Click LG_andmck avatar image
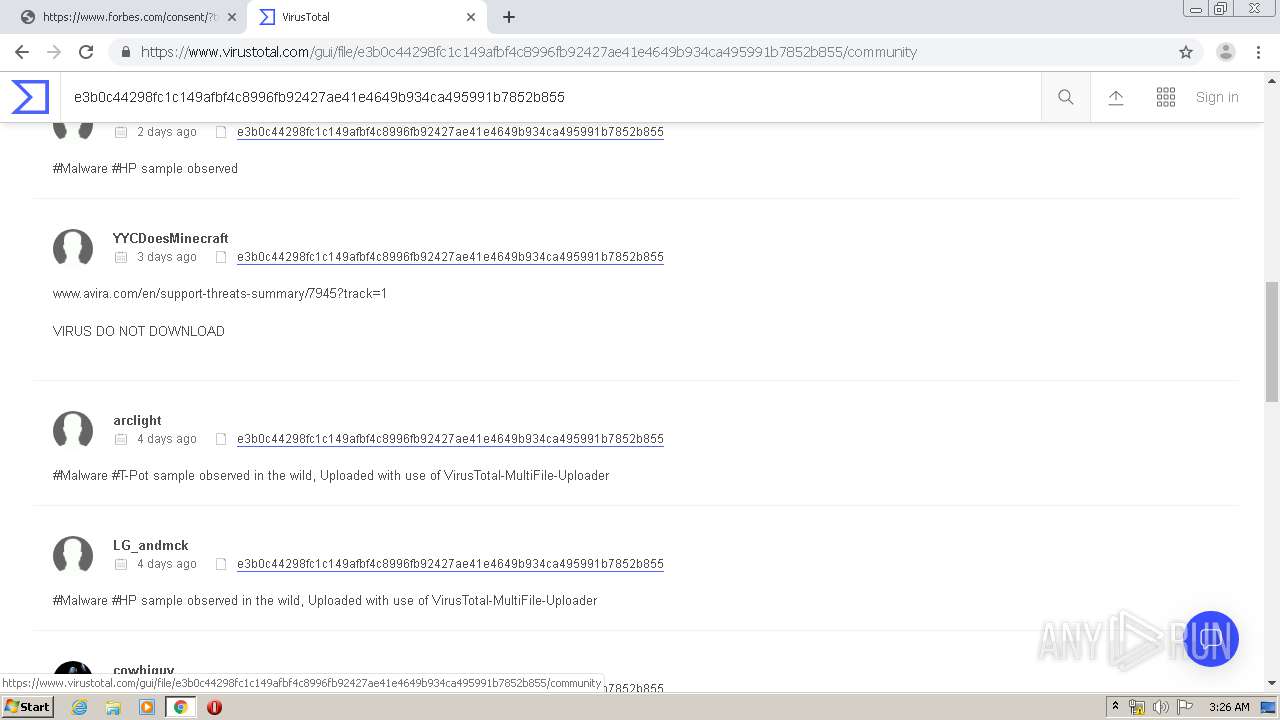1280x720 pixels. (73, 555)
